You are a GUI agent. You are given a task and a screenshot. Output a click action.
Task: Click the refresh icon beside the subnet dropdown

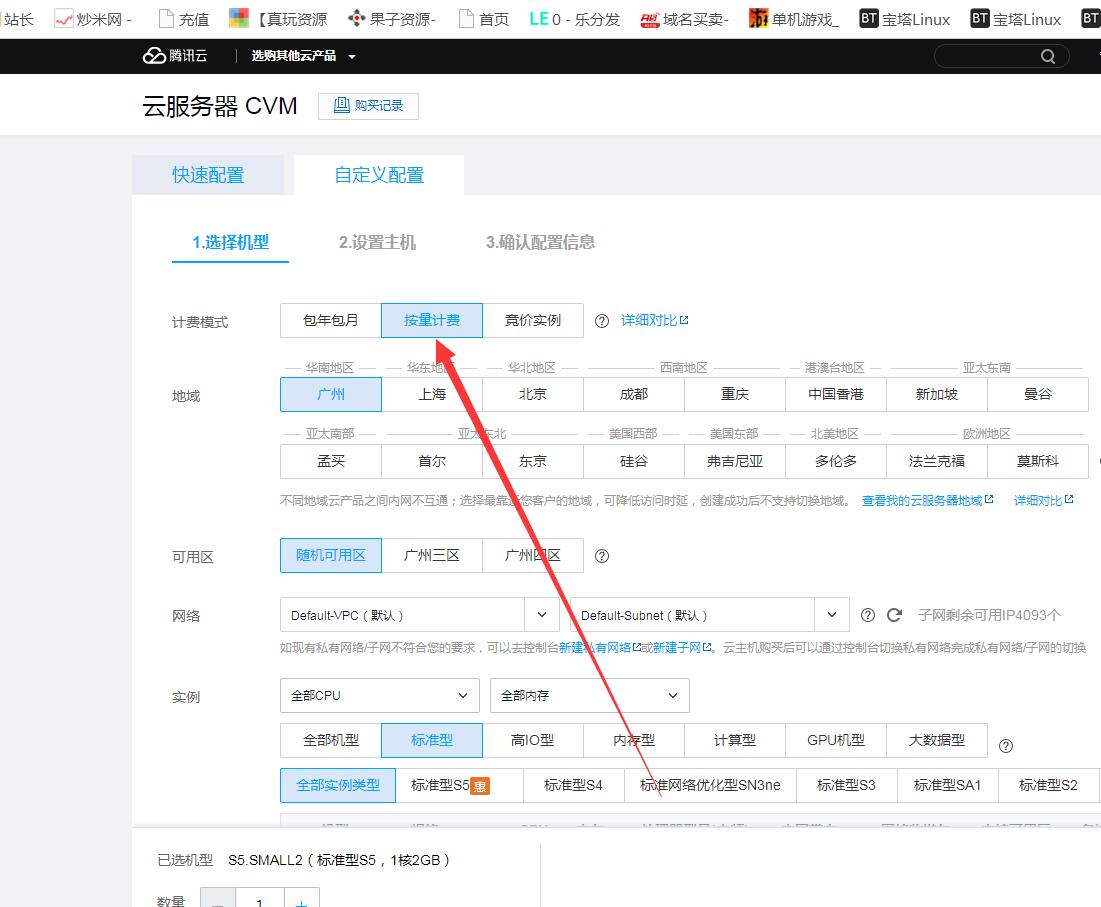(x=895, y=615)
